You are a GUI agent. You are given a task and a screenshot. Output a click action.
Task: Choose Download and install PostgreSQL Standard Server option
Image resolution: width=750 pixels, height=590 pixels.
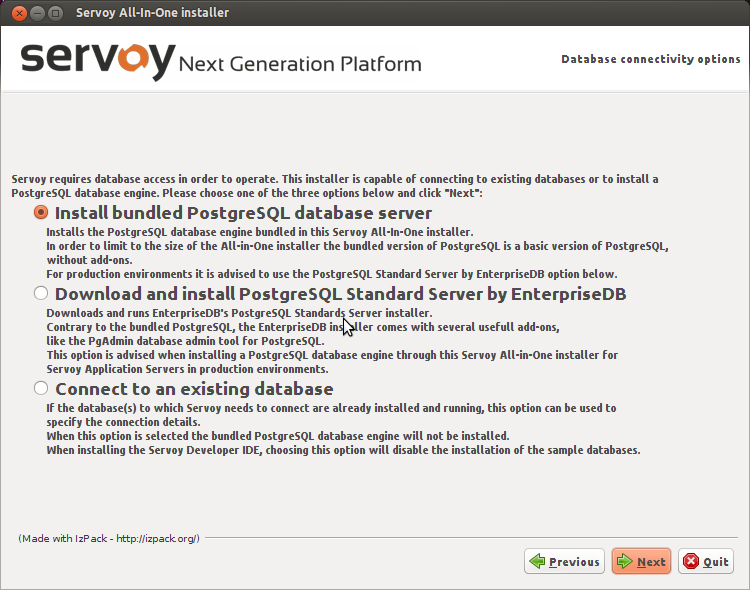coord(41,293)
